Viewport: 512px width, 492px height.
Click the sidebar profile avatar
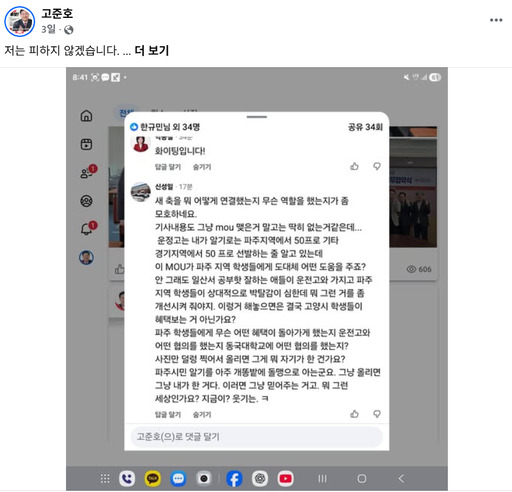[86, 258]
